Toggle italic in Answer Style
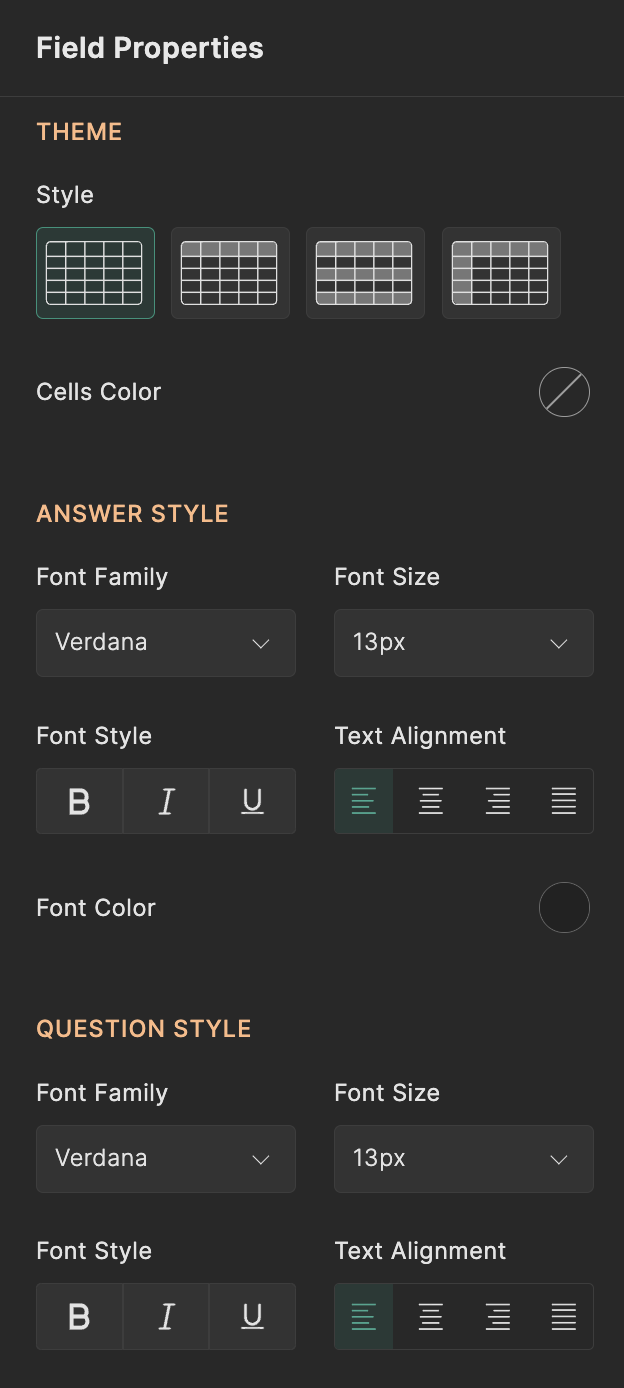This screenshot has height=1388, width=624. [x=166, y=801]
